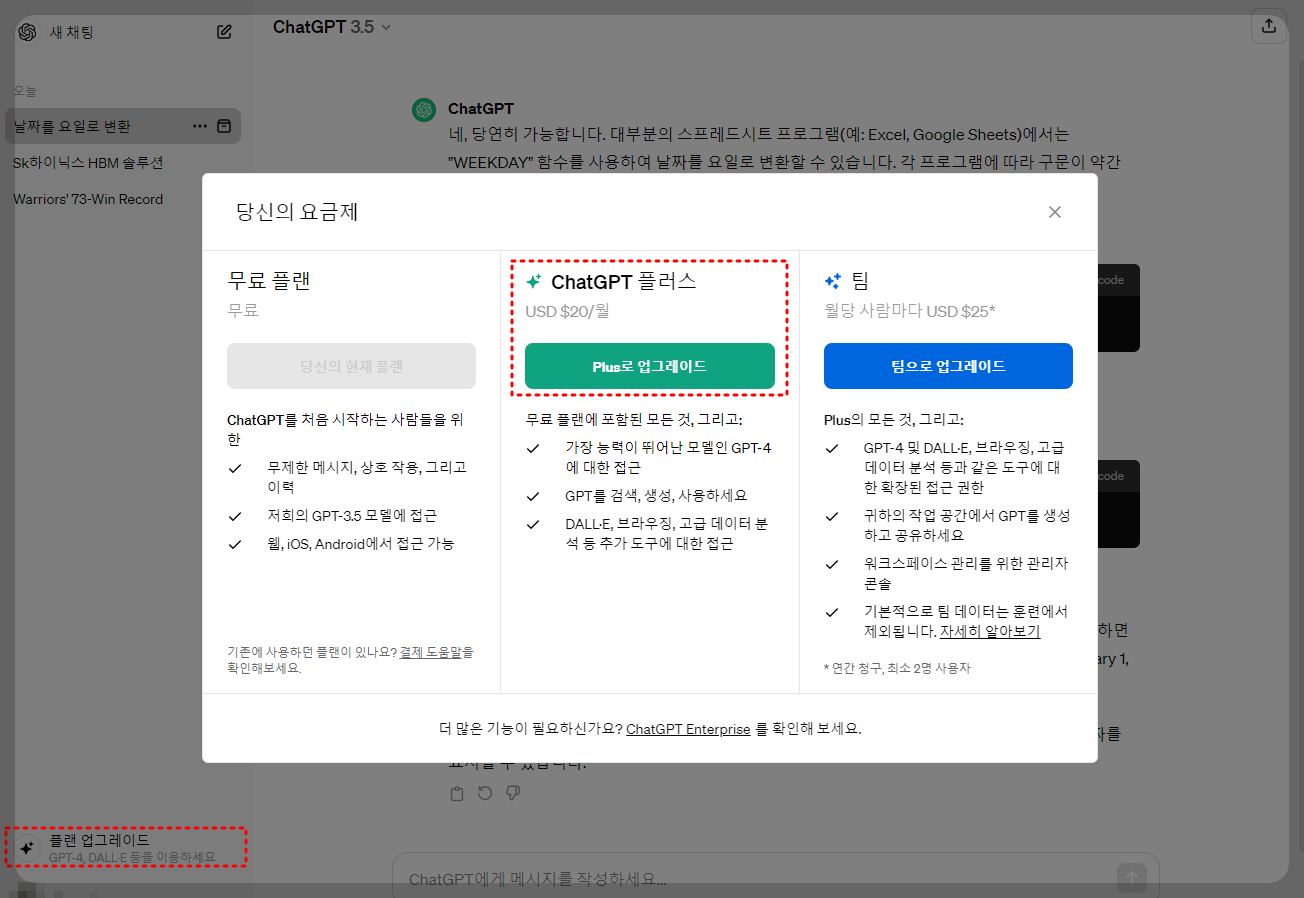Click the 연간 청구, 최소 2명 사용자 note
Screen dimensions: 1304x898
pos(897,668)
